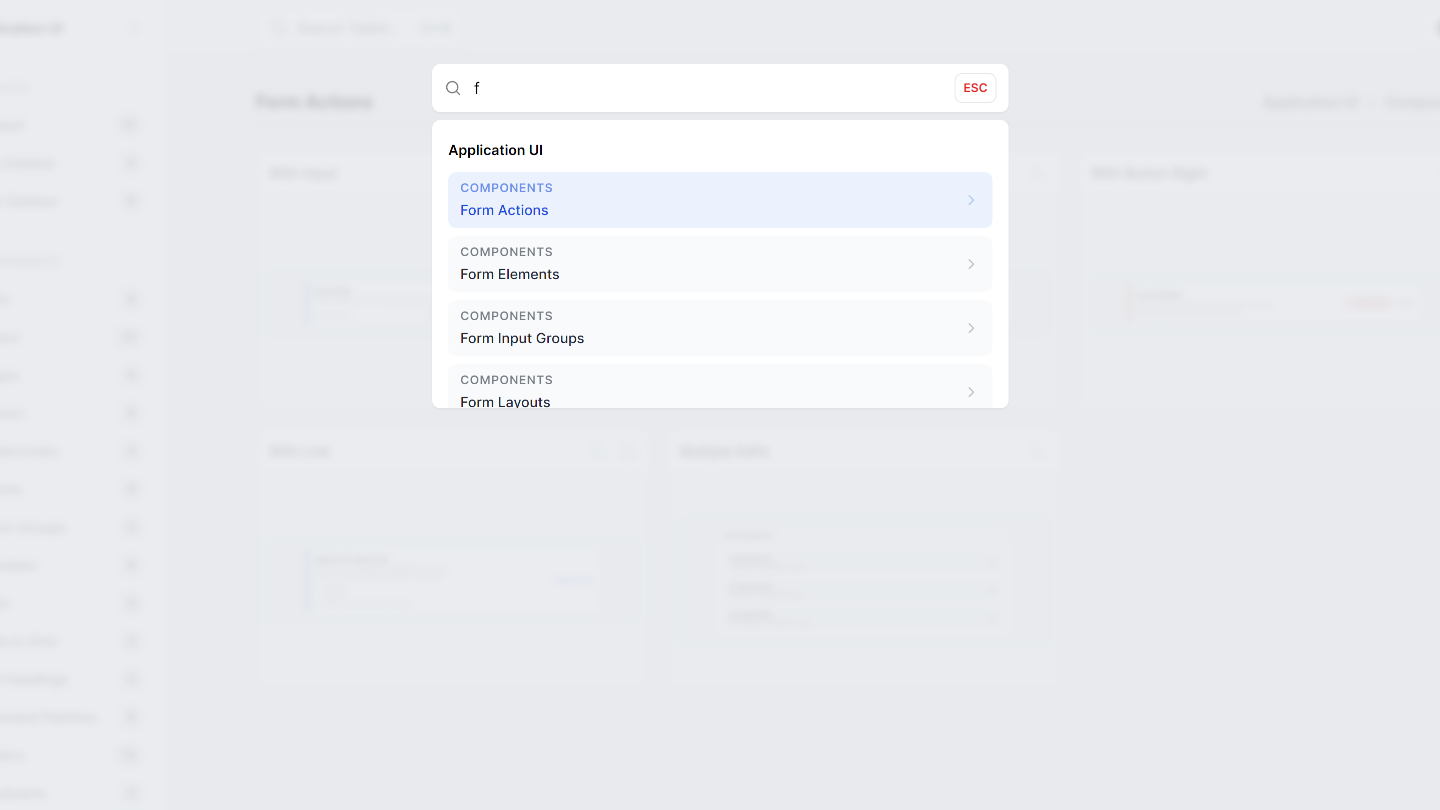Expand the Form Input Groups result via its chevron

tap(970, 328)
